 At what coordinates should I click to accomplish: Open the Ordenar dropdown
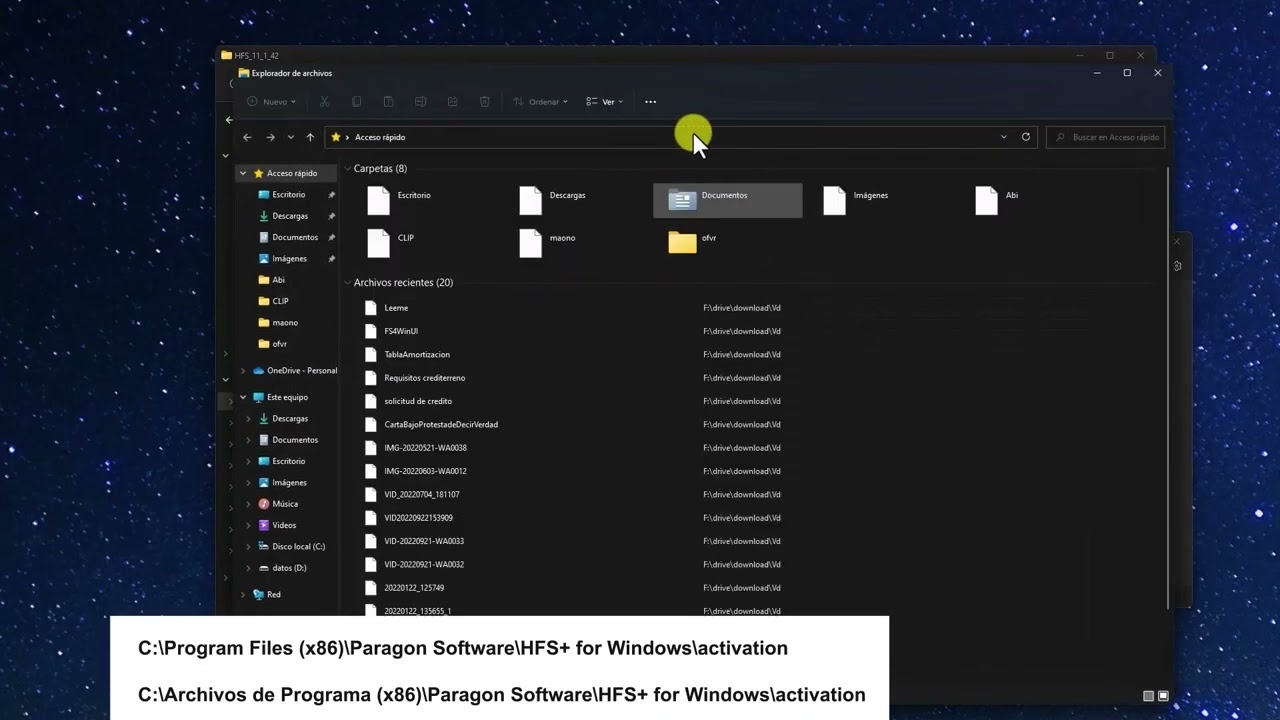coord(540,101)
